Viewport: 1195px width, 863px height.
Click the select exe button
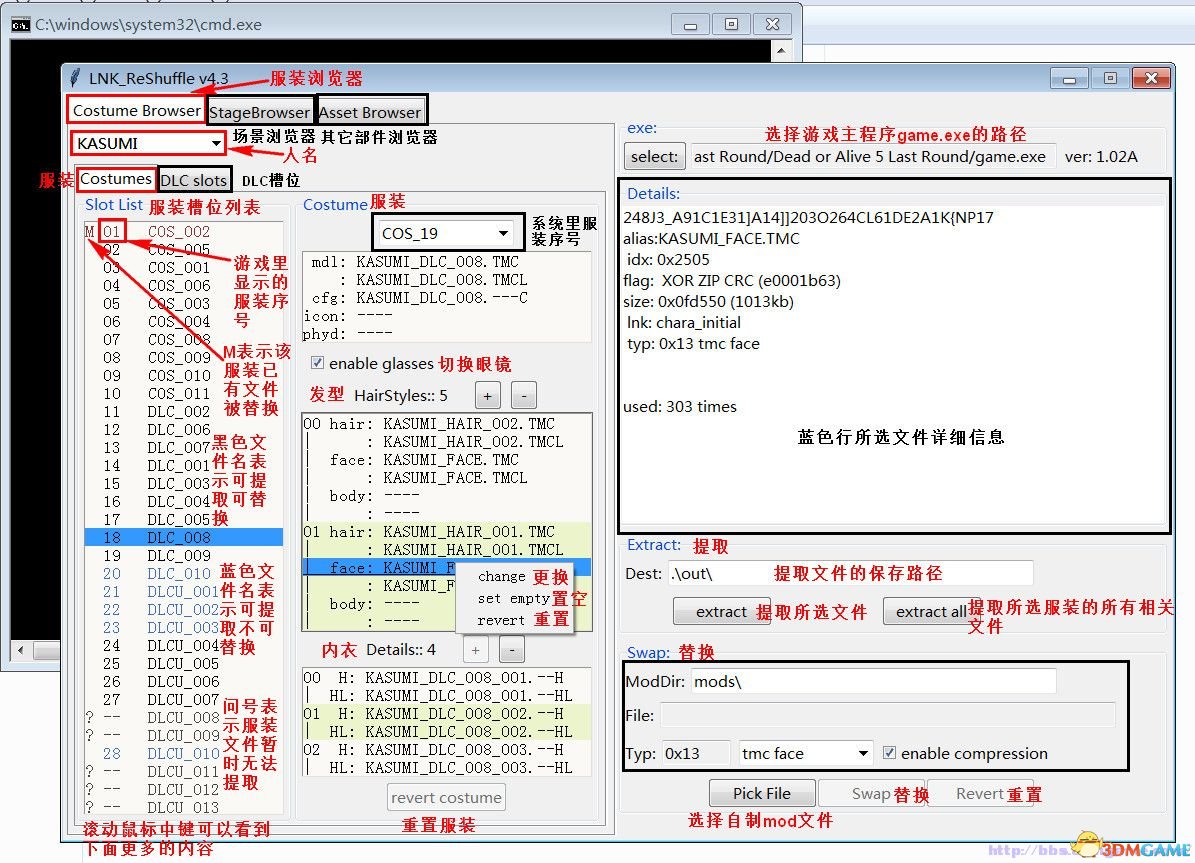[654, 156]
